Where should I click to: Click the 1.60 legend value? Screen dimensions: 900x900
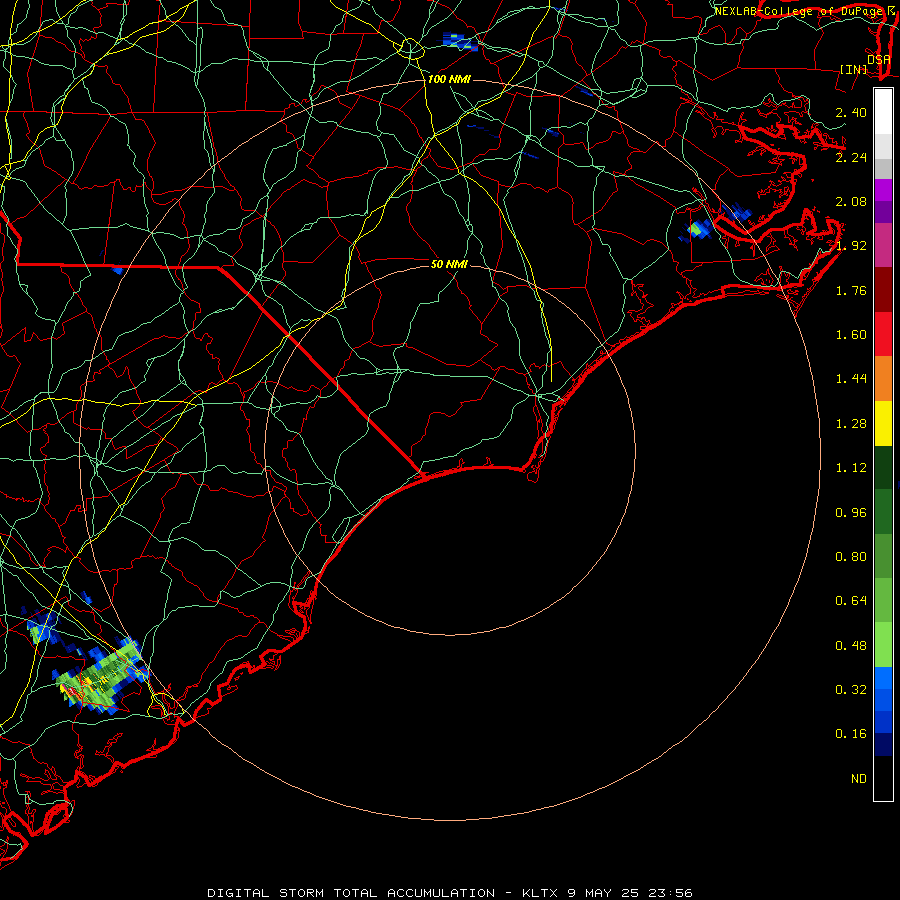pos(851,335)
